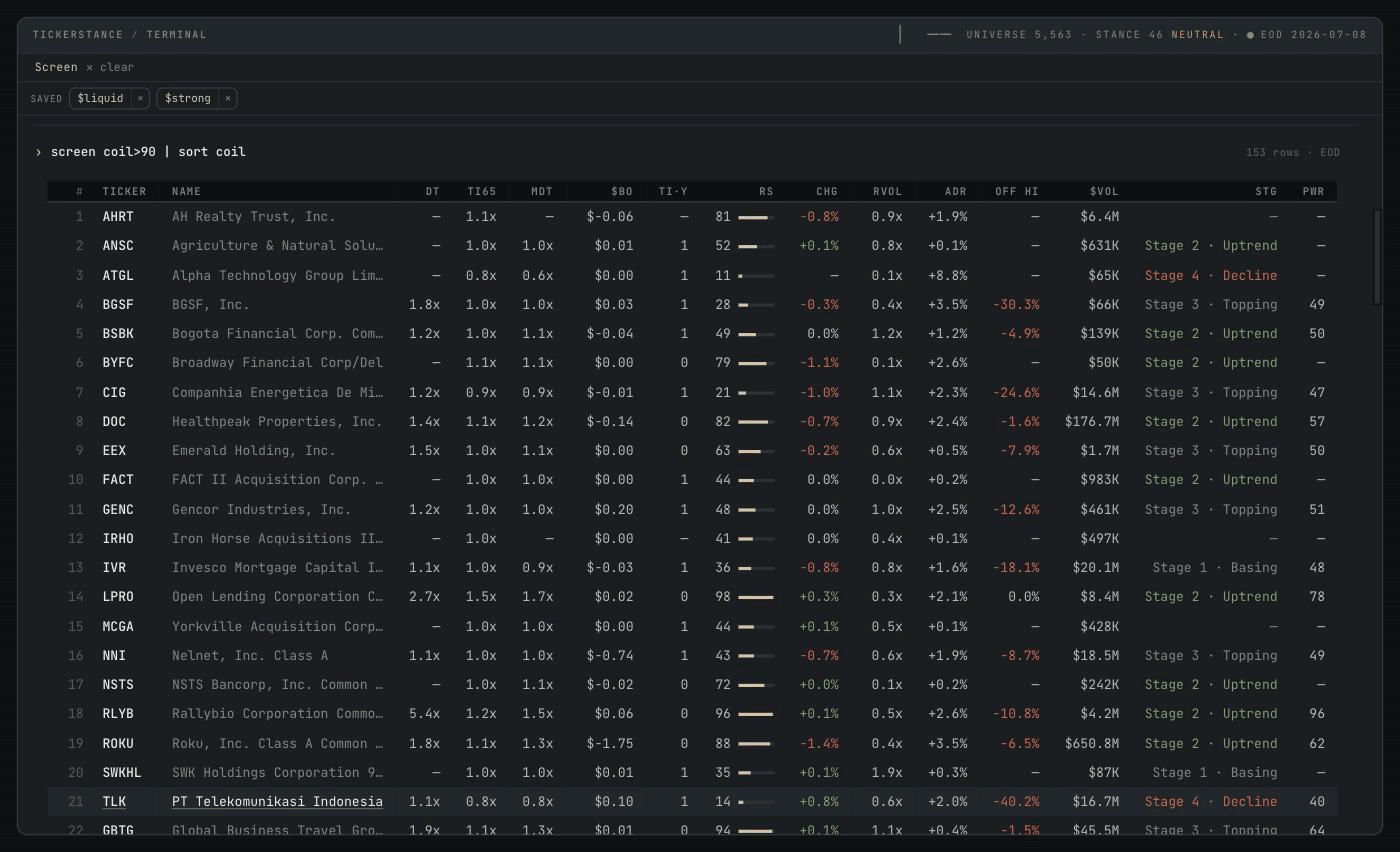Click -30.3% off-high value for BGSF
Image resolution: width=1400 pixels, height=852 pixels.
(1016, 304)
